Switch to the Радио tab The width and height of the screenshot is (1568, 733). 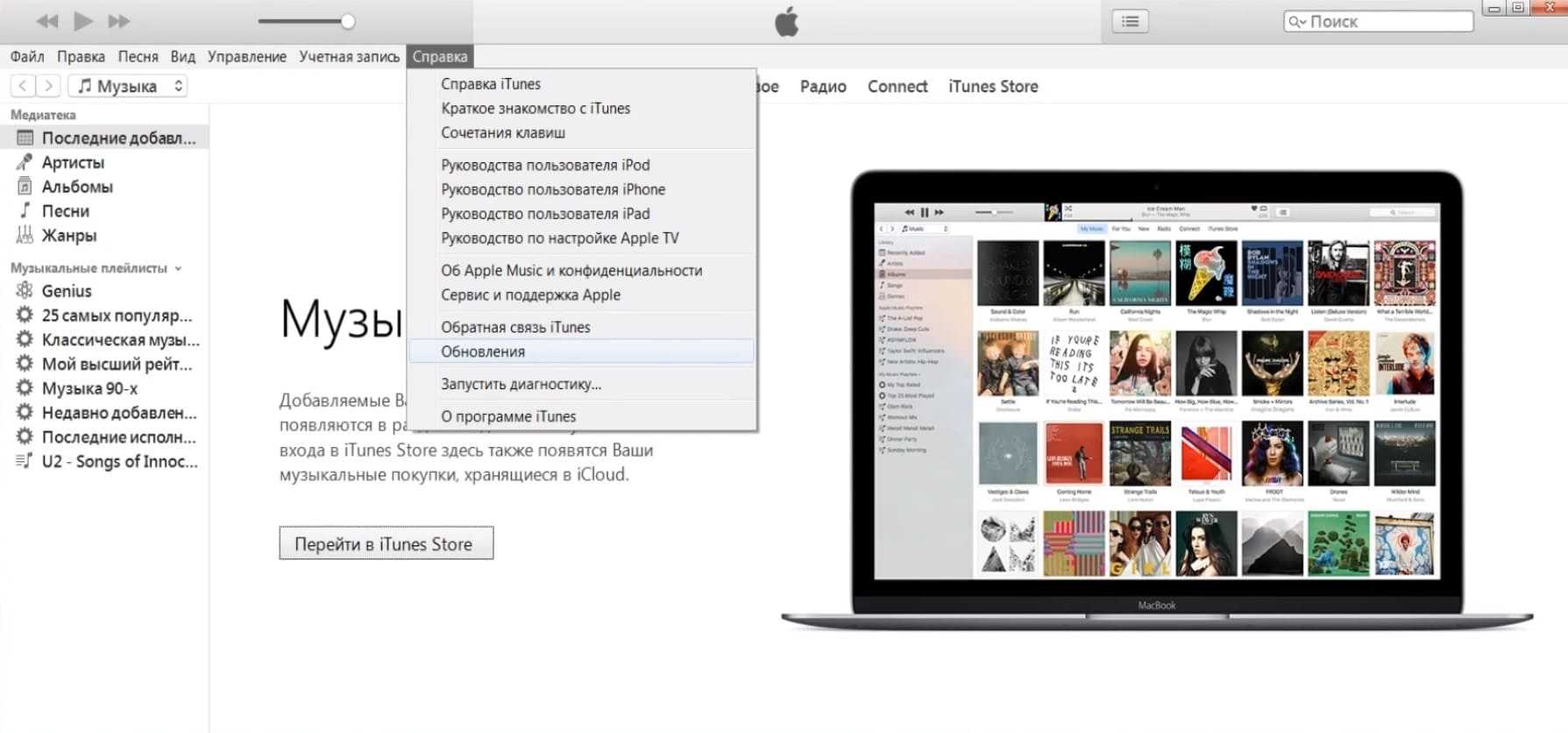click(x=823, y=86)
